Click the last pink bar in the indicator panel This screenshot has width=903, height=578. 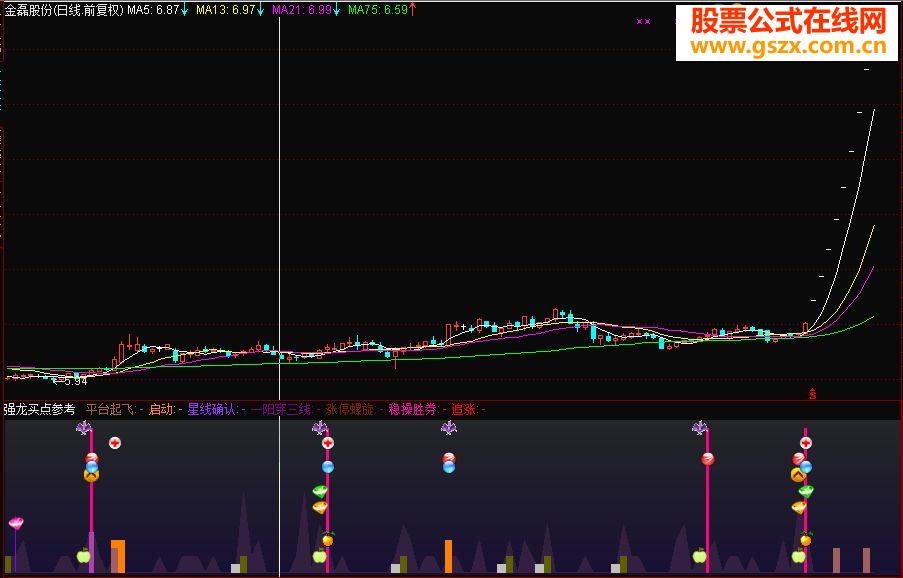(x=866, y=560)
